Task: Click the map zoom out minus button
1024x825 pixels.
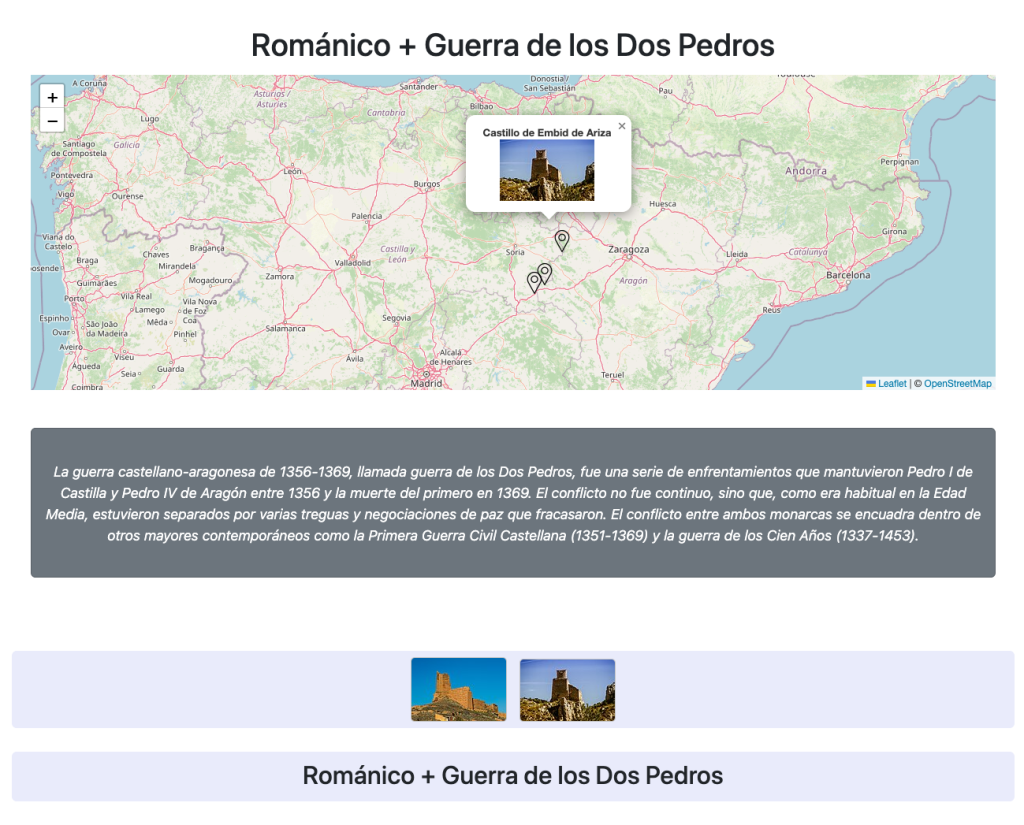Action: click(52, 121)
